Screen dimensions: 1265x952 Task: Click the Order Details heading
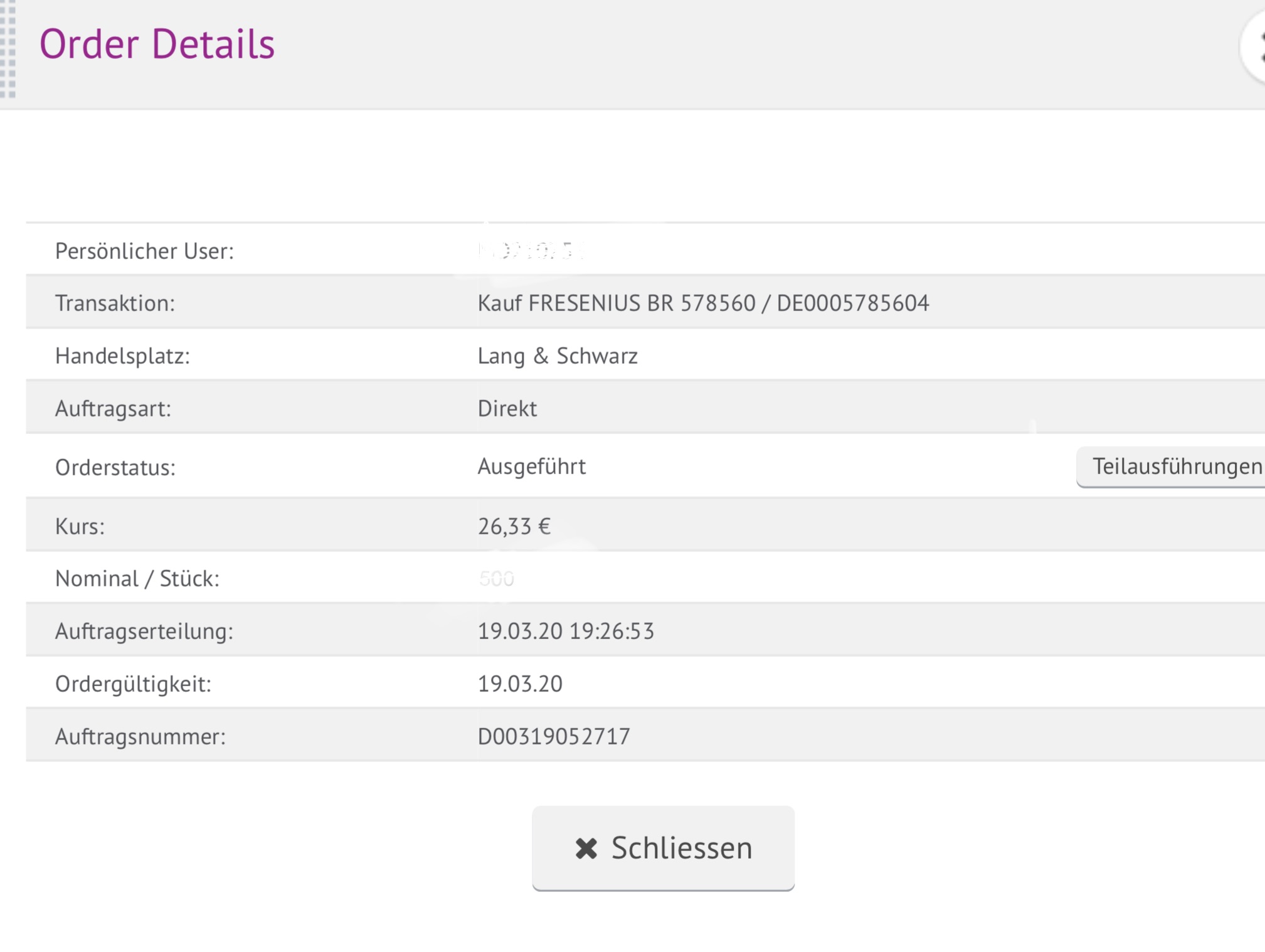tap(157, 44)
